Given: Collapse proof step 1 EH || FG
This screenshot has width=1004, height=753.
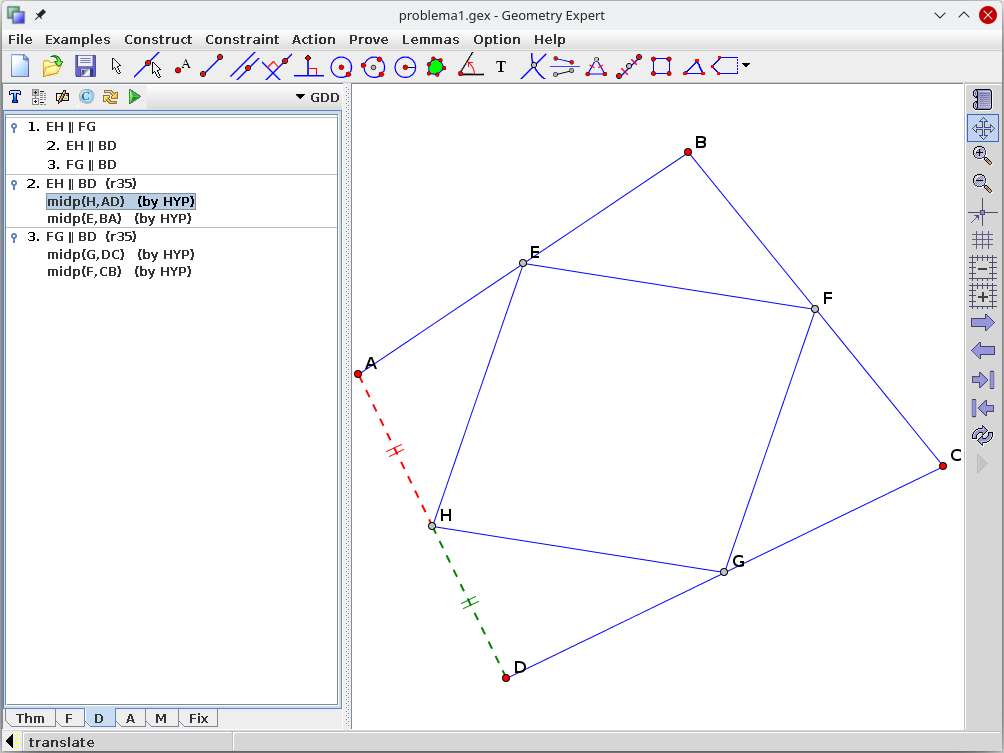Looking at the screenshot, I should [x=14, y=127].
